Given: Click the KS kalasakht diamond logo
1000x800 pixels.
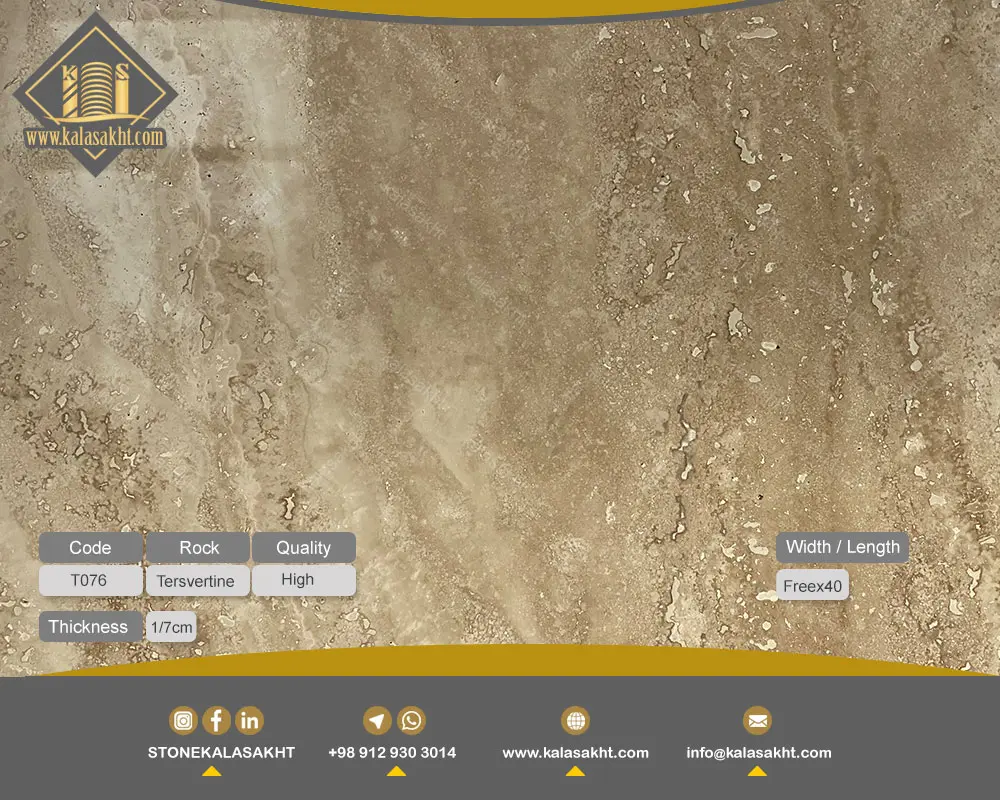Looking at the screenshot, I should pyautogui.click(x=95, y=94).
